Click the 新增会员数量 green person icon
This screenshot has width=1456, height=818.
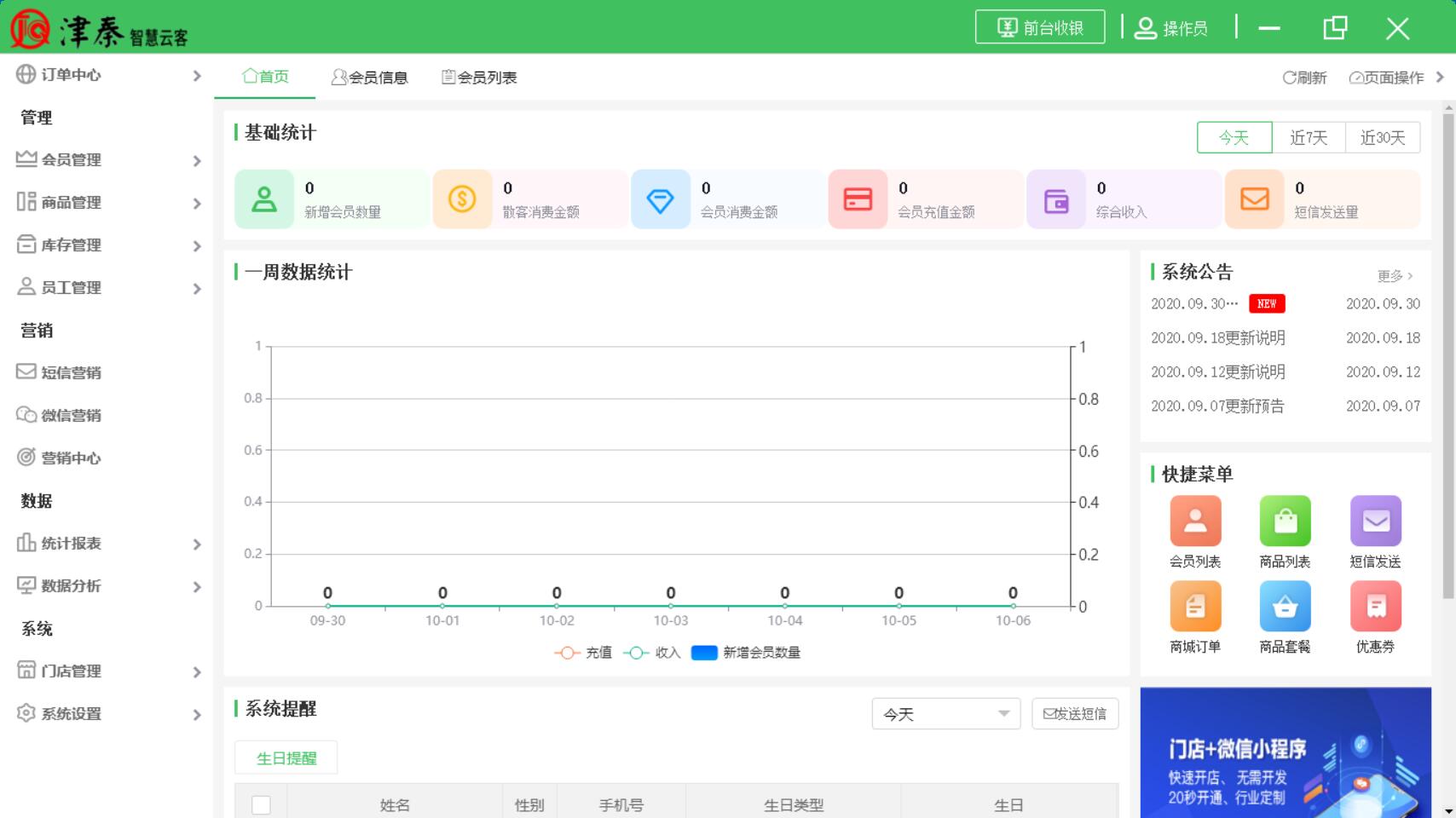[264, 199]
